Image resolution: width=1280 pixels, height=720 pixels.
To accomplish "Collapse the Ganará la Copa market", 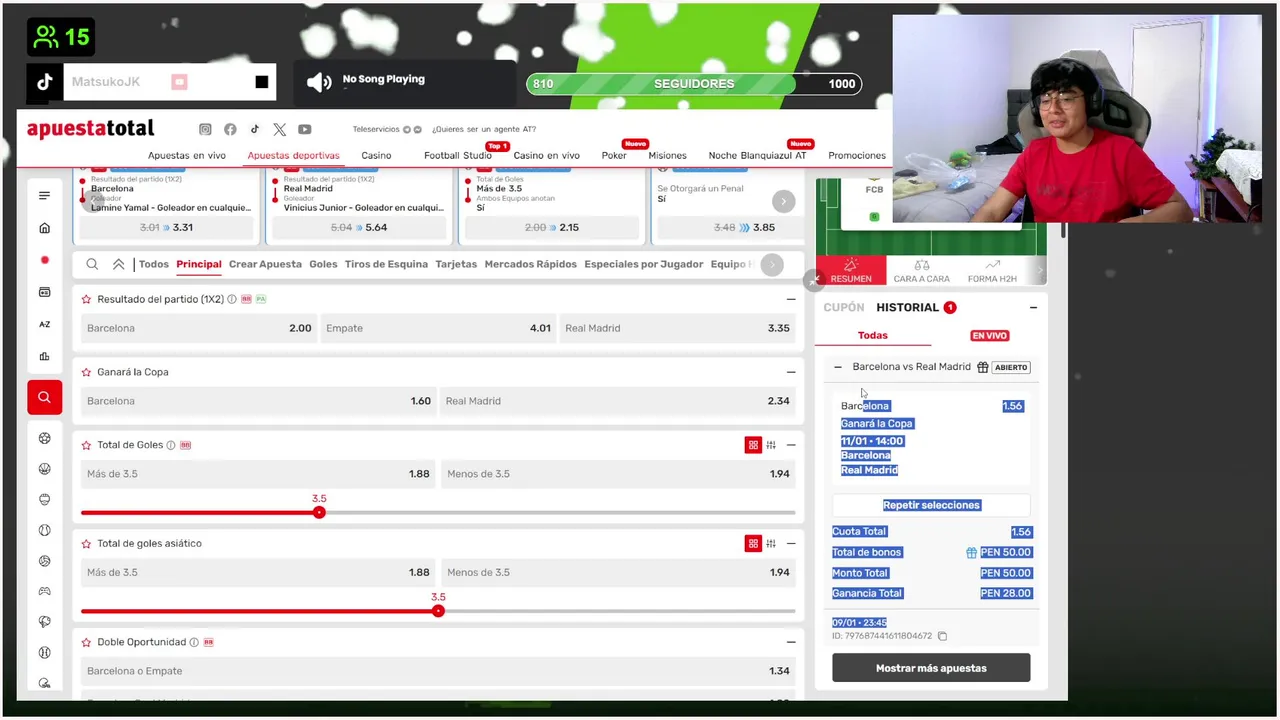I will click(791, 372).
